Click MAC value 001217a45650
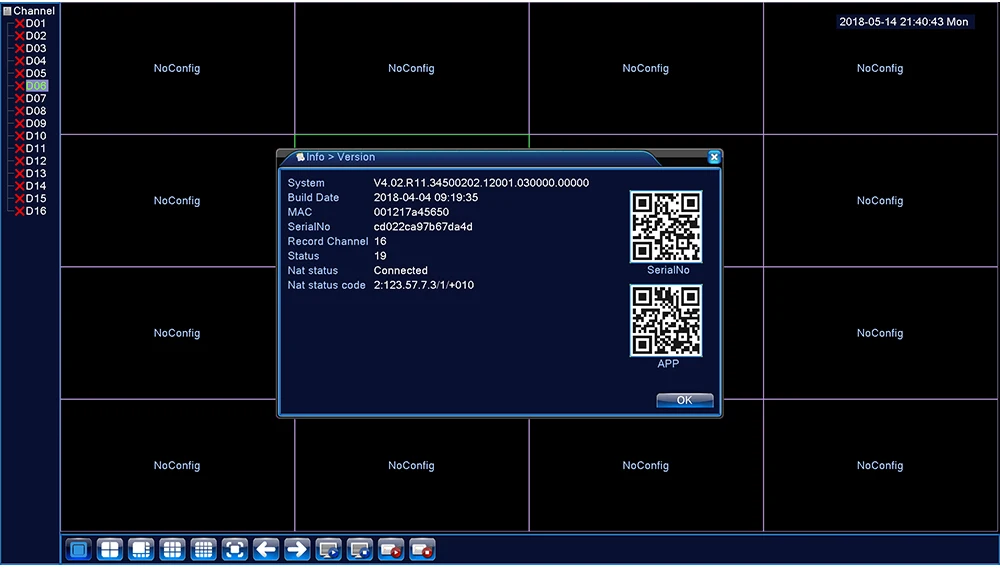The image size is (1000, 568). pos(411,212)
